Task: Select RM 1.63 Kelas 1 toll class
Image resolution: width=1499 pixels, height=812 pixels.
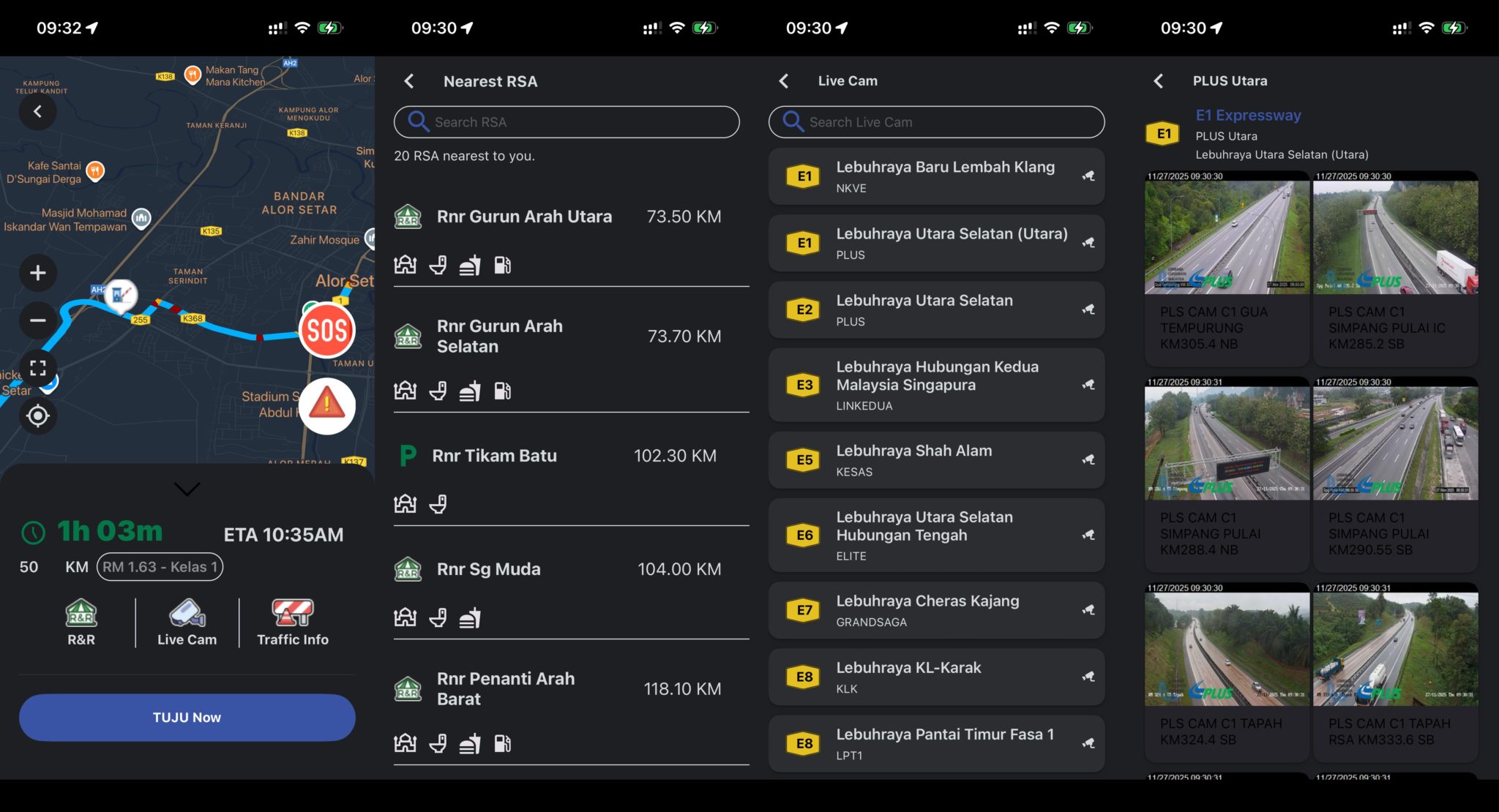Action: coord(160,567)
